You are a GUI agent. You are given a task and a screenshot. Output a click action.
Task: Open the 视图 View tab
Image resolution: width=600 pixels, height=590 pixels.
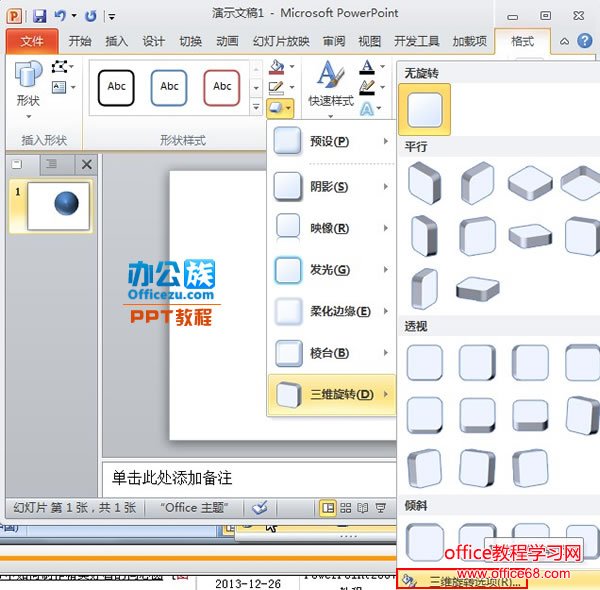pyautogui.click(x=370, y=41)
